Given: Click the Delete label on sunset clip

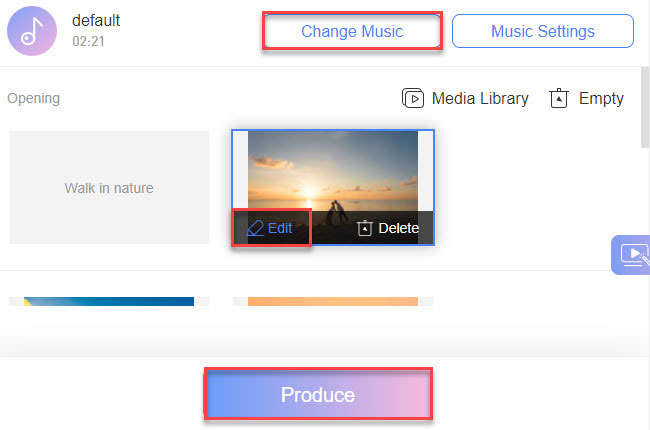Looking at the screenshot, I should [398, 228].
